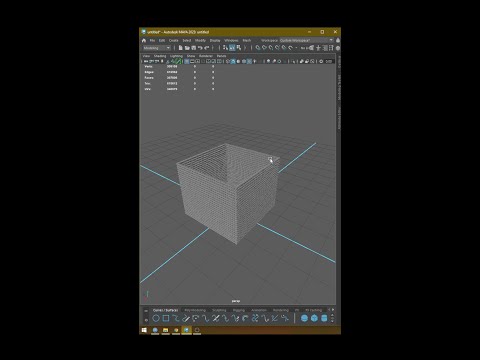Viewport: 480px width, 360px height.
Task: Open the File menu
Action: [152, 40]
